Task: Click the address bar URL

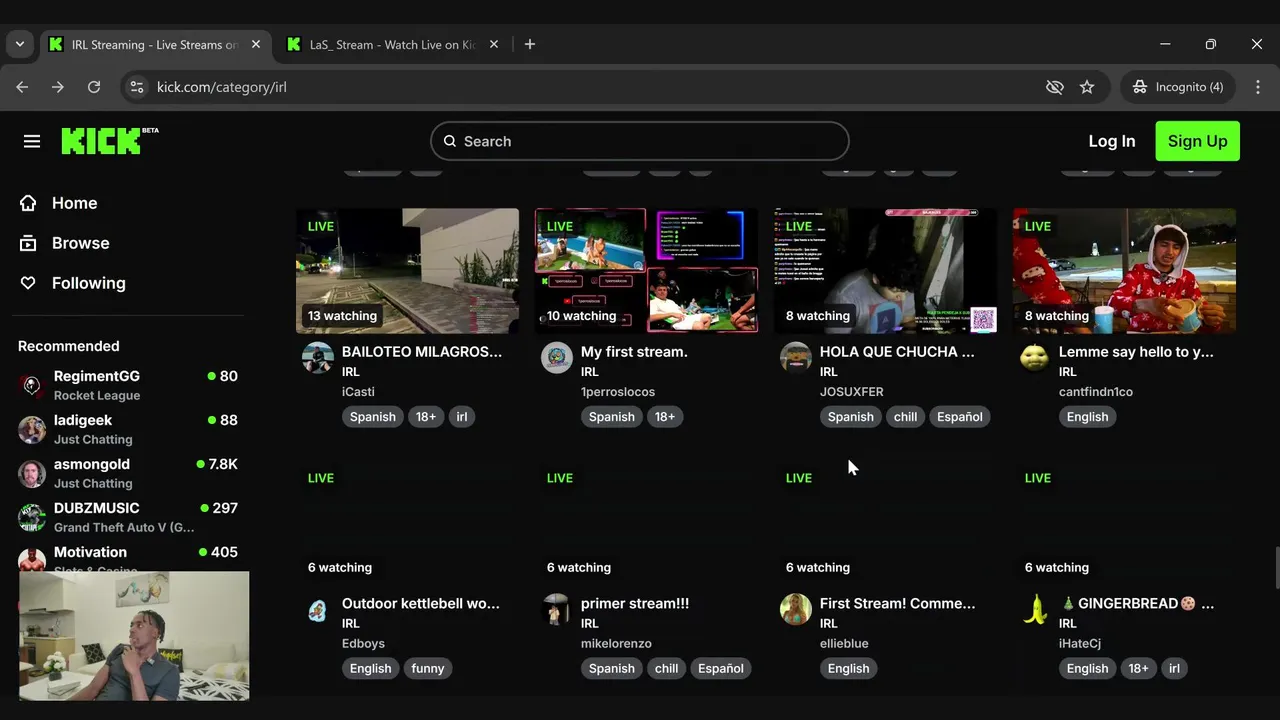Action: coord(222,87)
